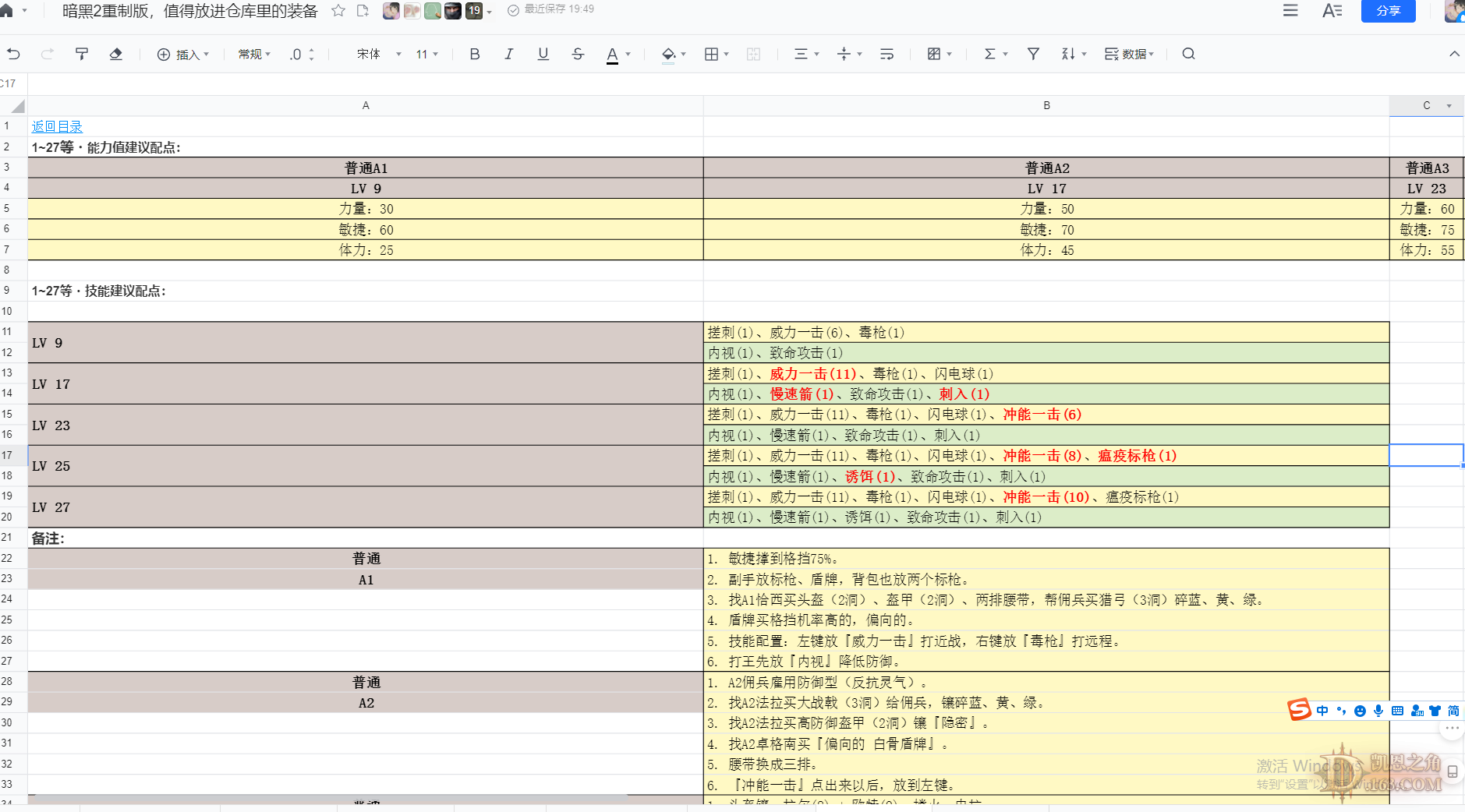Expand the font color picker arrow
Image resolution: width=1465 pixels, height=812 pixels.
click(x=628, y=55)
